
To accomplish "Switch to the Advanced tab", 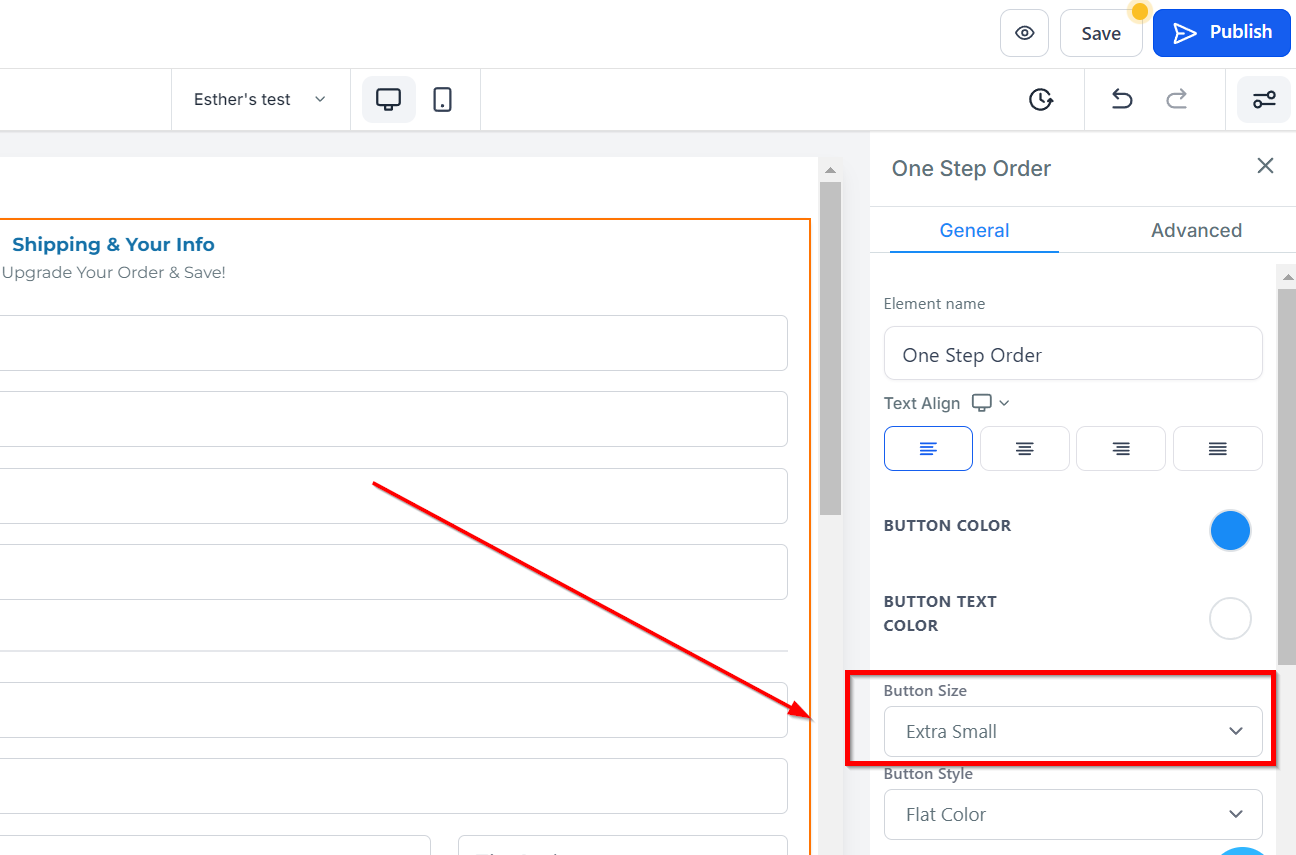I will coord(1196,230).
